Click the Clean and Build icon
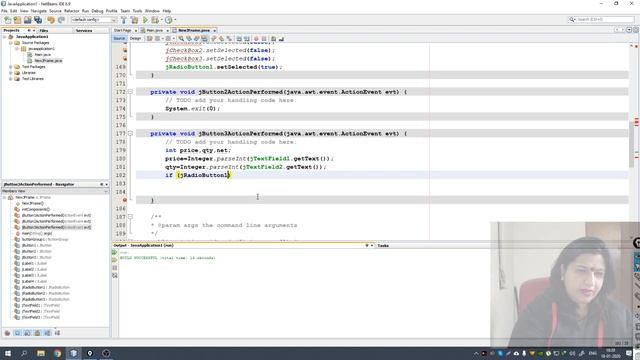Viewport: 640px width, 360px height. [134, 20]
